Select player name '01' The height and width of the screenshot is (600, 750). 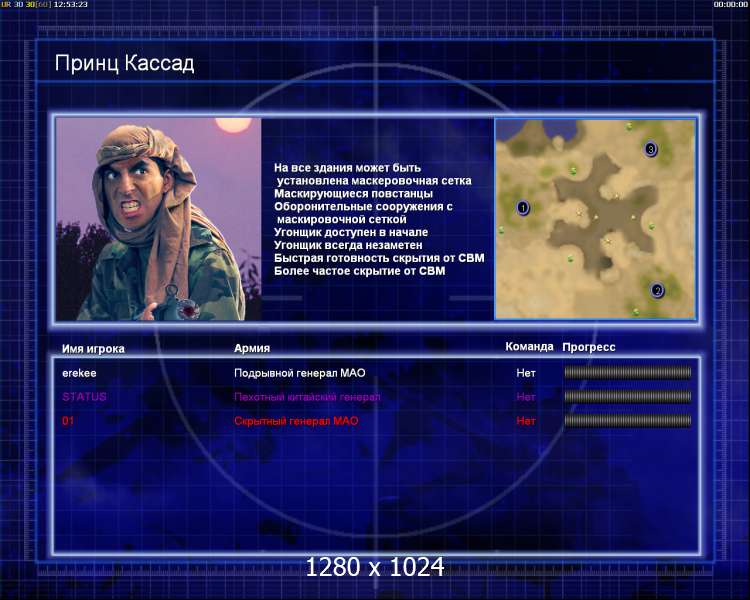[68, 421]
